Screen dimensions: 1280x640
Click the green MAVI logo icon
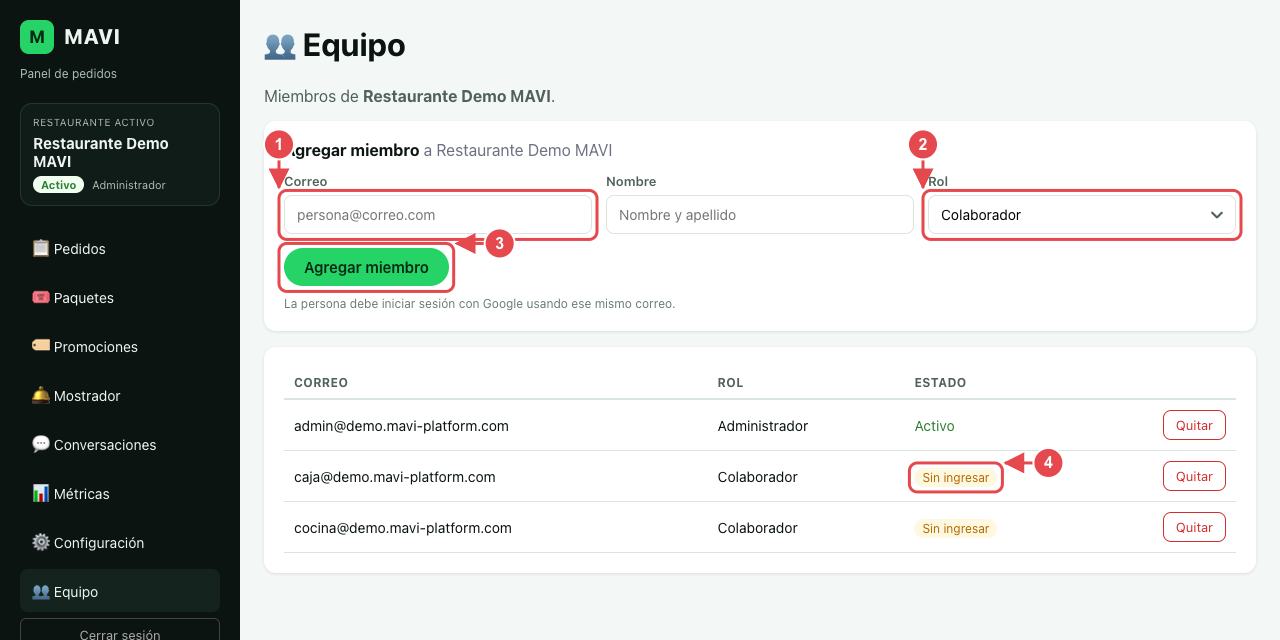(x=37, y=37)
